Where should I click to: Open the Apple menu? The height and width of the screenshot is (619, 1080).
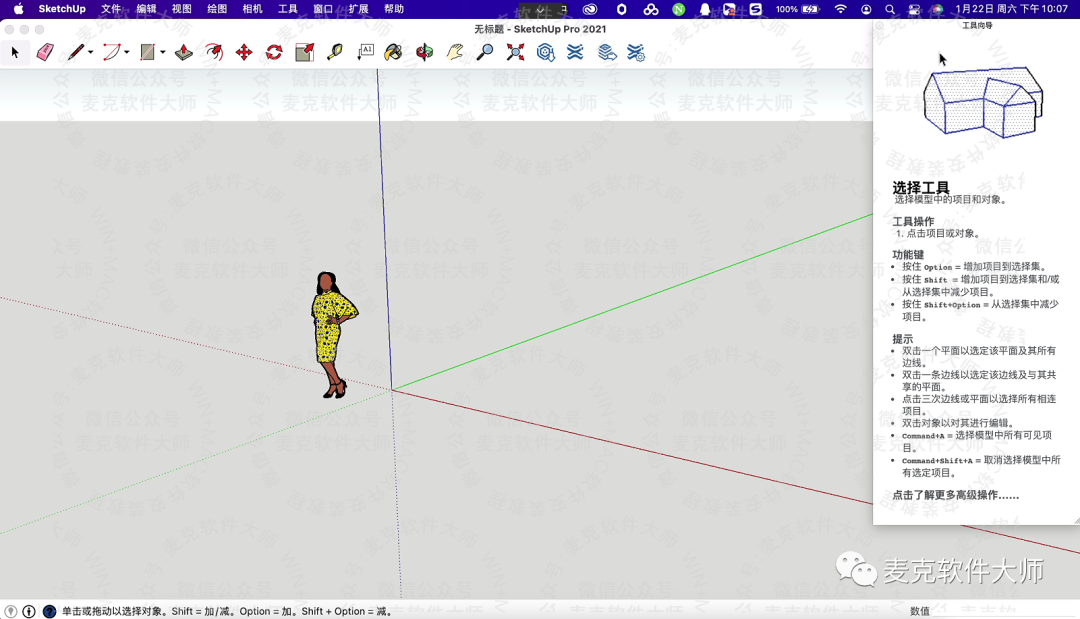(19, 9)
